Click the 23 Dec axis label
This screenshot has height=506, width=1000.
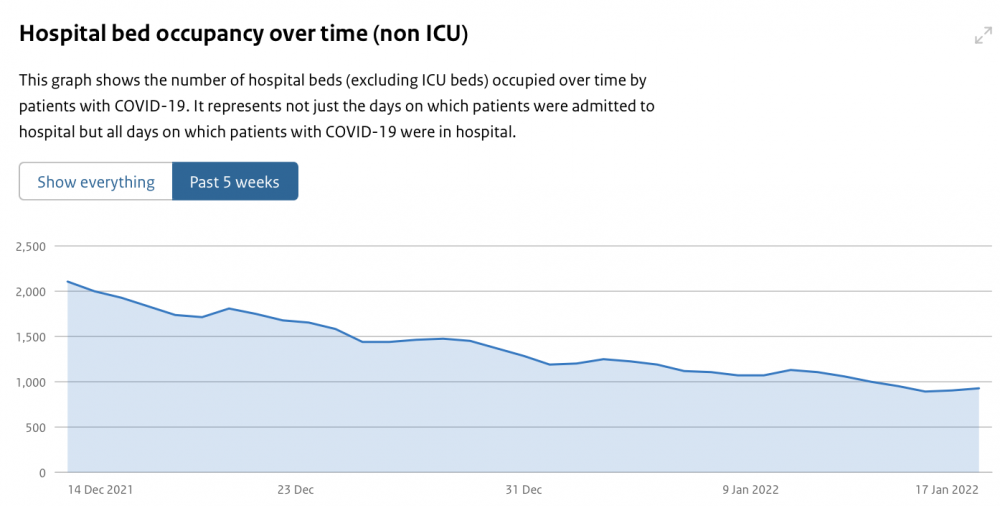click(x=295, y=489)
